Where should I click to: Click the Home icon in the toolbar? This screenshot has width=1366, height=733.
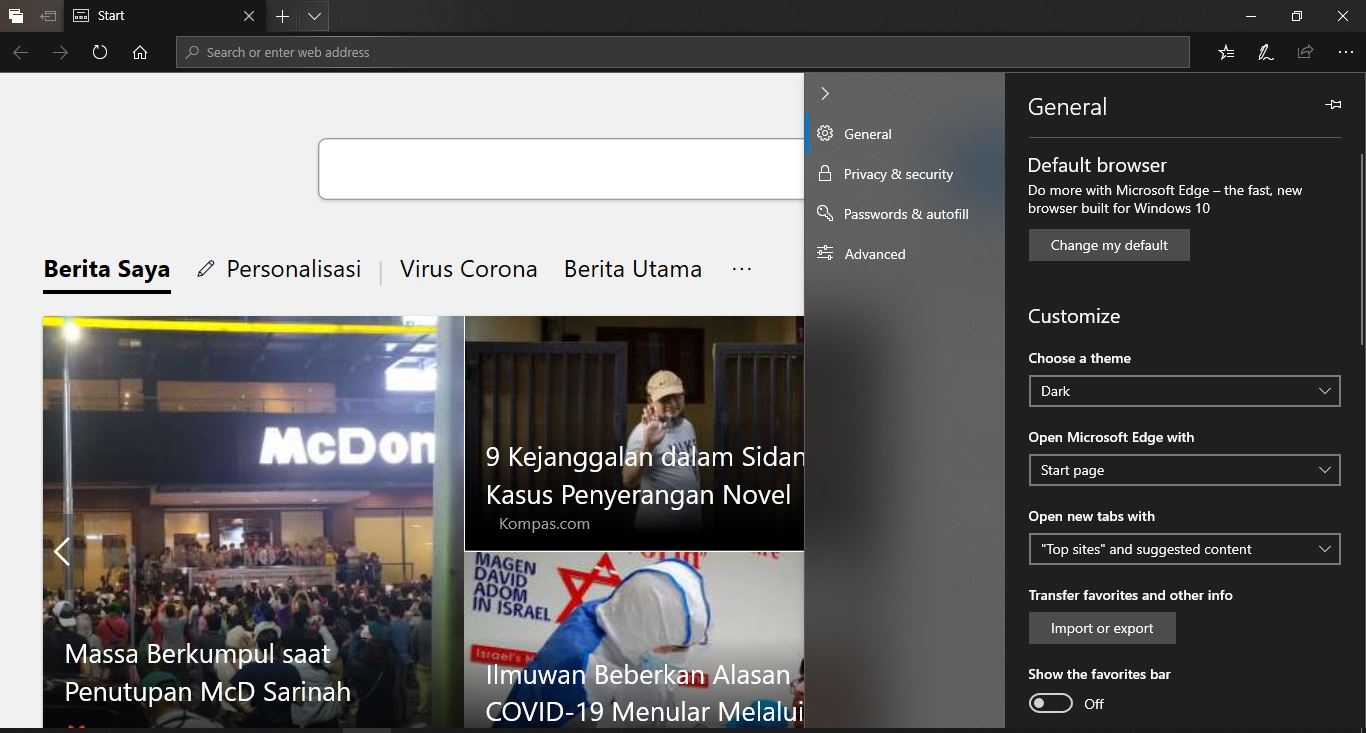point(140,52)
